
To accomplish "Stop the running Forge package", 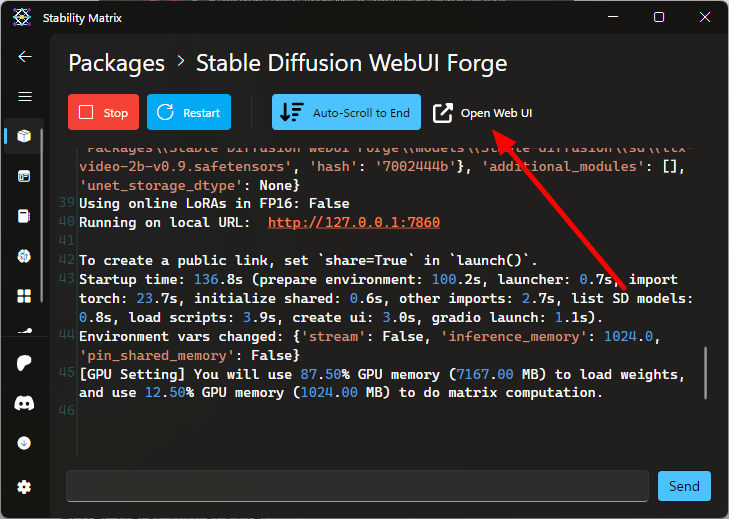I will pos(103,112).
